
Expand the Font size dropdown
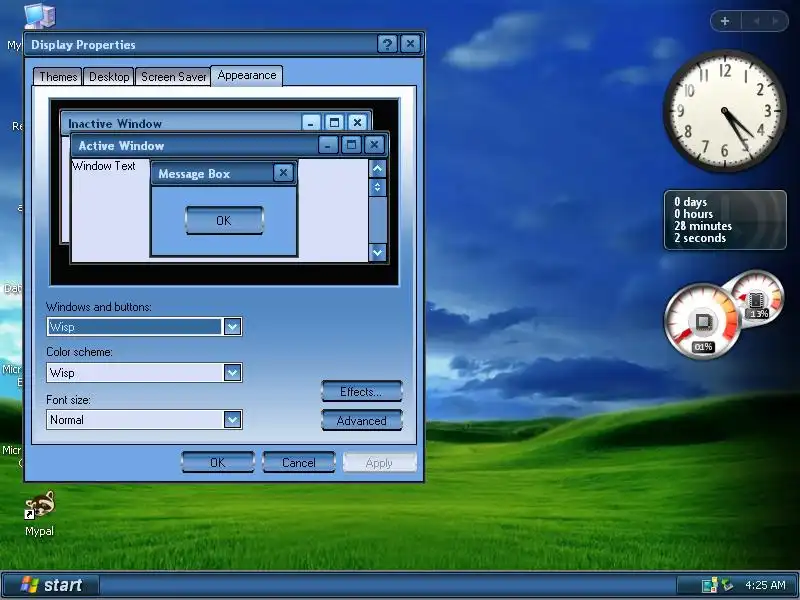click(x=232, y=419)
